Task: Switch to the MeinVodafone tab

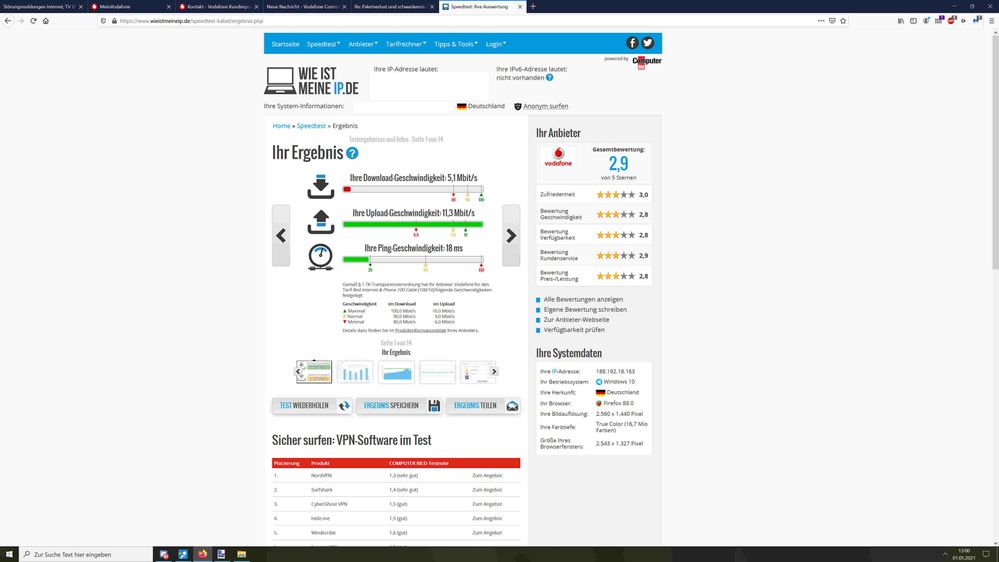Action: tap(130, 6)
